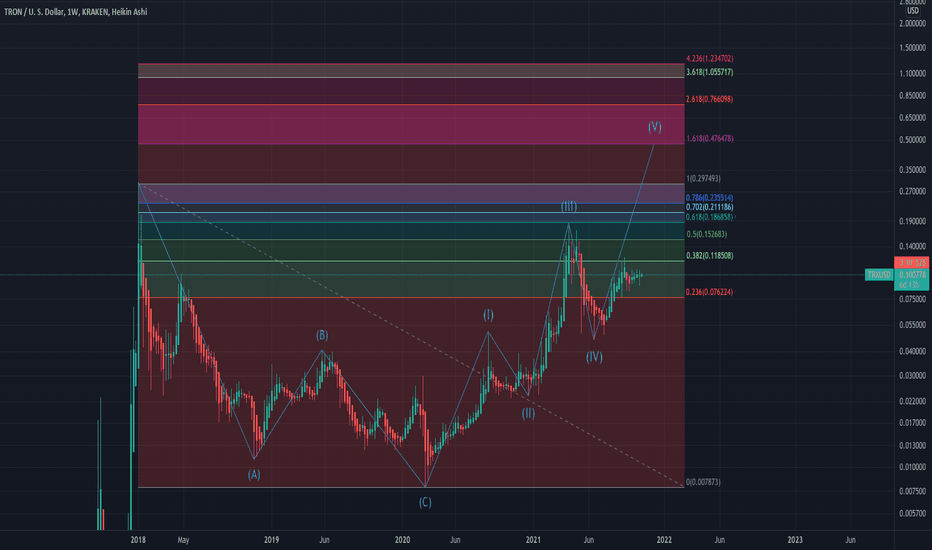The image size is (932, 550).
Task: Click the 0.650000 price axis label
Action: pos(912,118)
